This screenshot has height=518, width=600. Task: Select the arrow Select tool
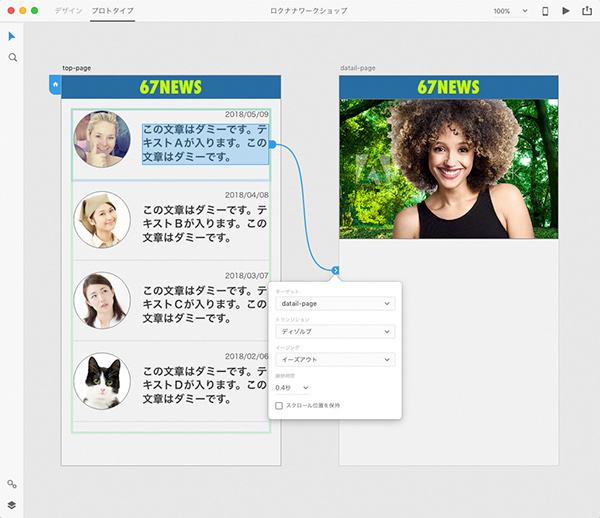click(12, 37)
